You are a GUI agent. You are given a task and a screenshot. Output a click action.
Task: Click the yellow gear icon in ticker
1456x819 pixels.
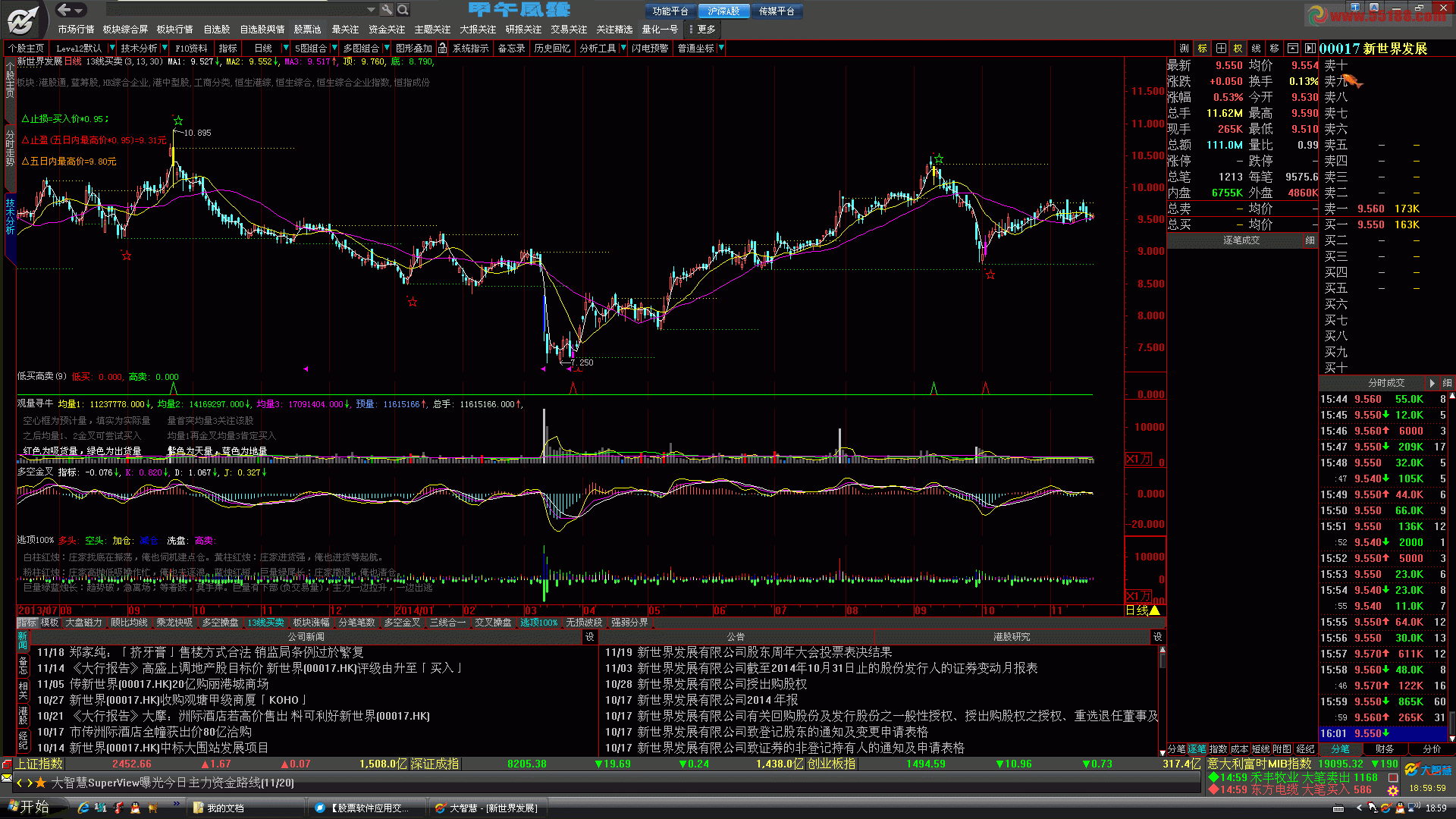click(1393, 790)
